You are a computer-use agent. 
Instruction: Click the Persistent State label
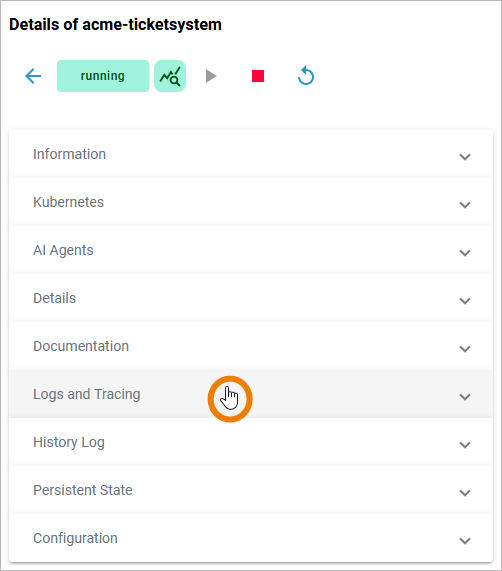tap(83, 490)
